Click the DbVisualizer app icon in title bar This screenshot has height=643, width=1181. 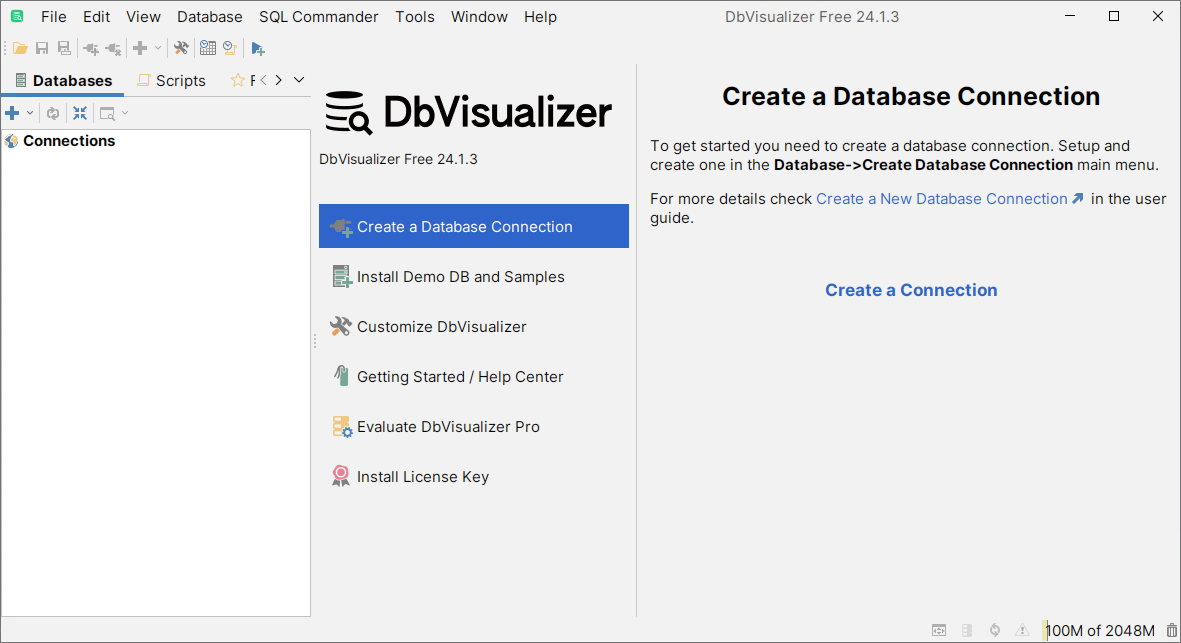[x=17, y=16]
